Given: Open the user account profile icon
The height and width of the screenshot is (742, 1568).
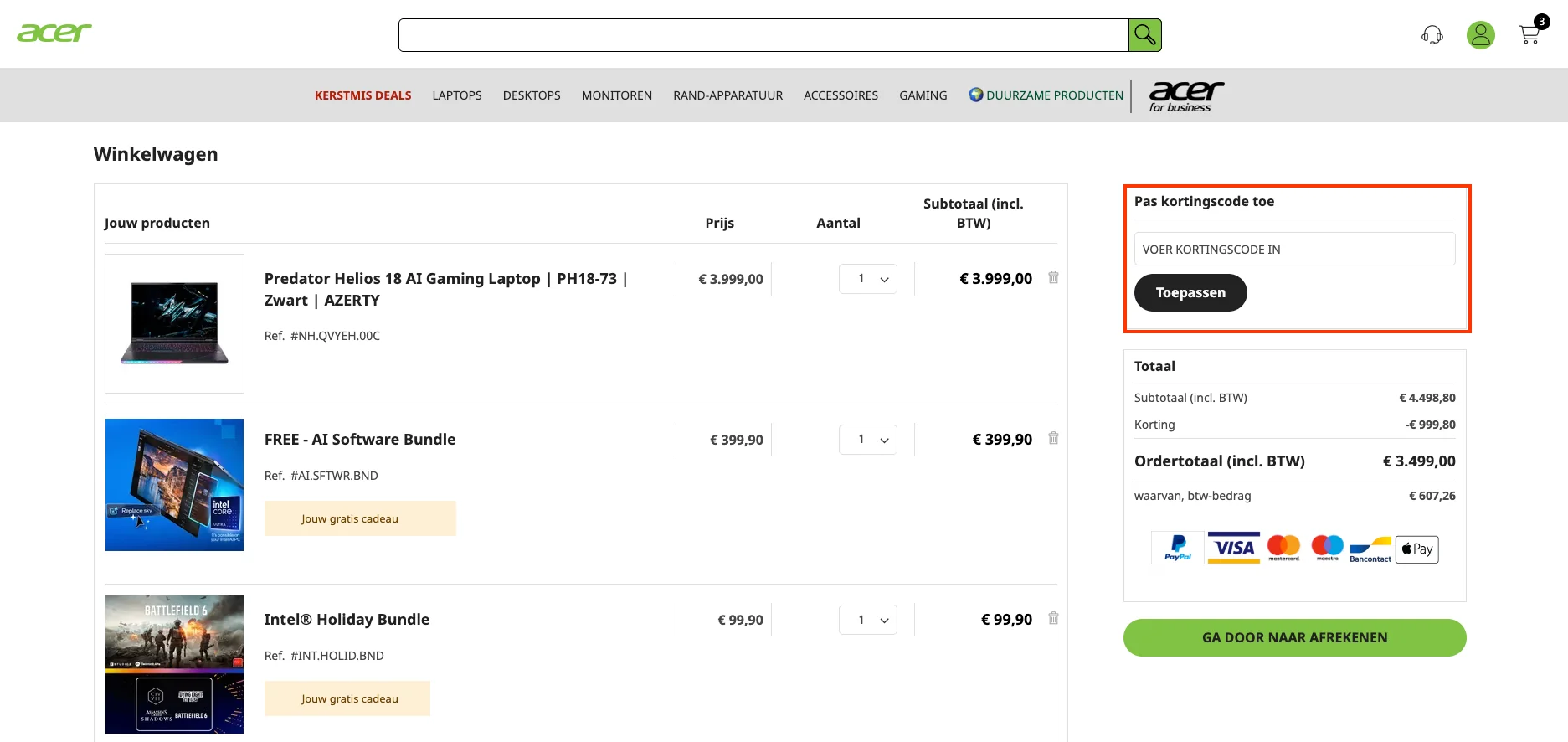Looking at the screenshot, I should [x=1480, y=35].
